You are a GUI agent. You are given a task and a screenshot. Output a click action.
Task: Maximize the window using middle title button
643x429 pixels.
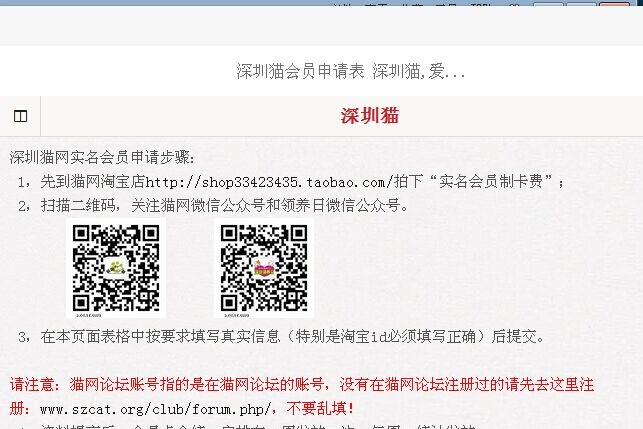[x=581, y=3]
